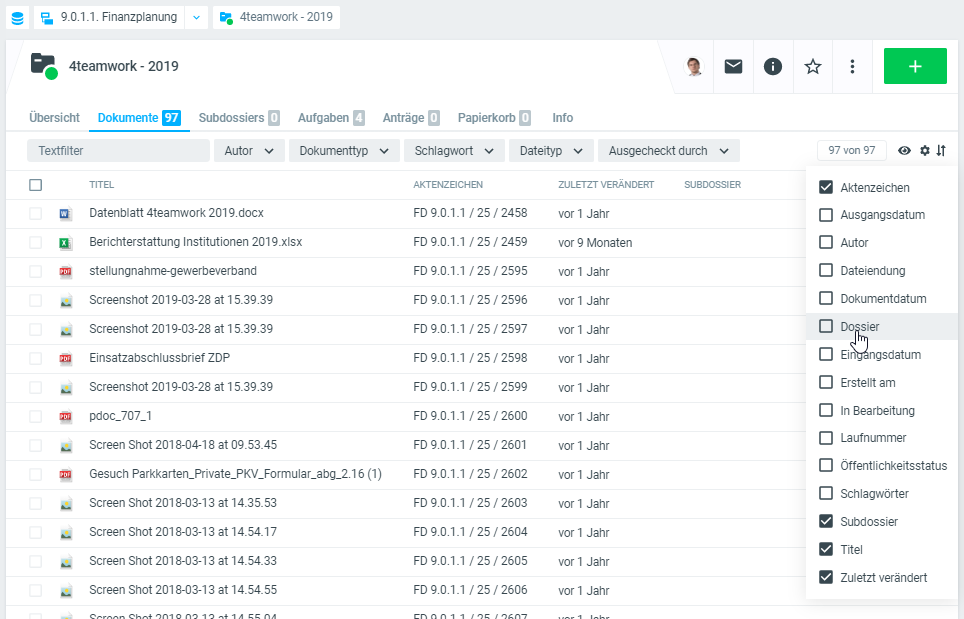Viewport: 964px width, 619px height.
Task: Open the Dokumenttyp filter dropdown
Action: point(343,151)
